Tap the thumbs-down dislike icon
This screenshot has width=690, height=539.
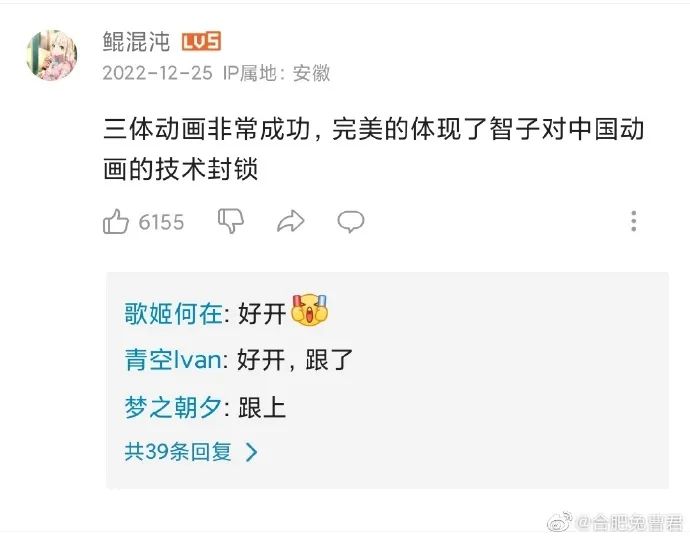[x=231, y=220]
